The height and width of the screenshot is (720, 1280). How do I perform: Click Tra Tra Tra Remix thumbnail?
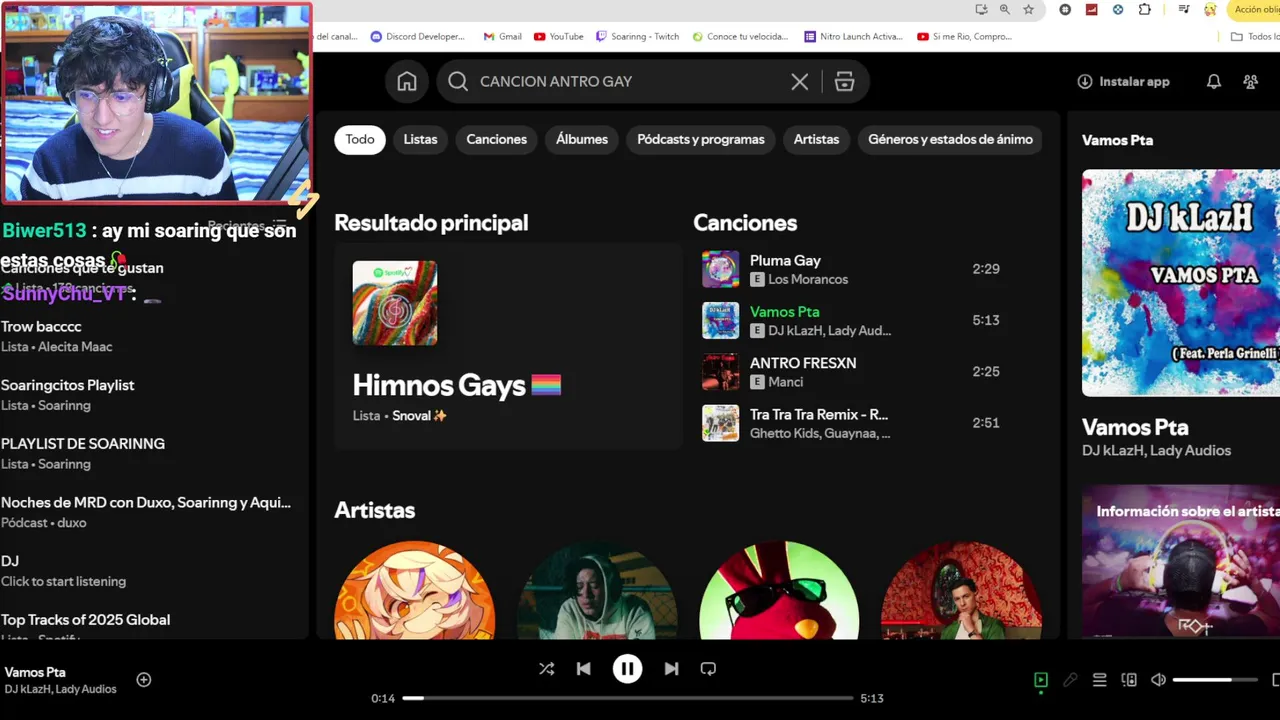pyautogui.click(x=721, y=423)
